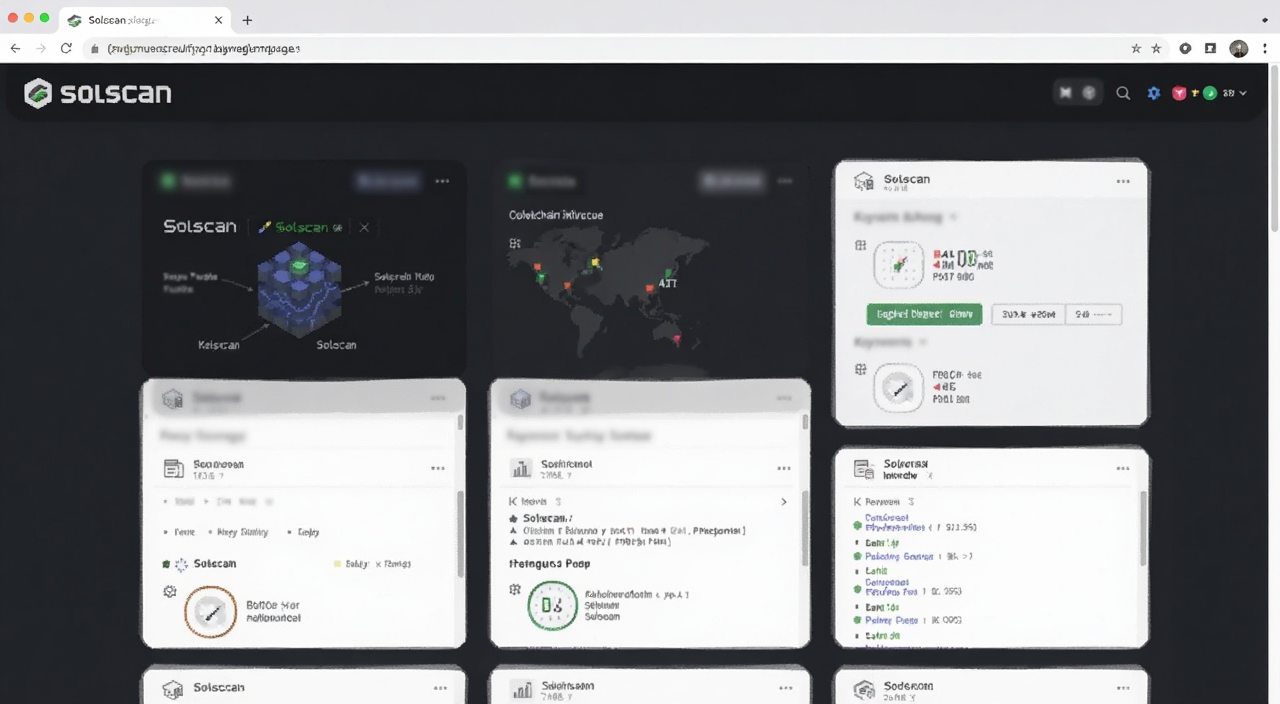Screen dimensions: 1280x704
Task: Toggle the left icon in the header switch group
Action: tap(1065, 93)
